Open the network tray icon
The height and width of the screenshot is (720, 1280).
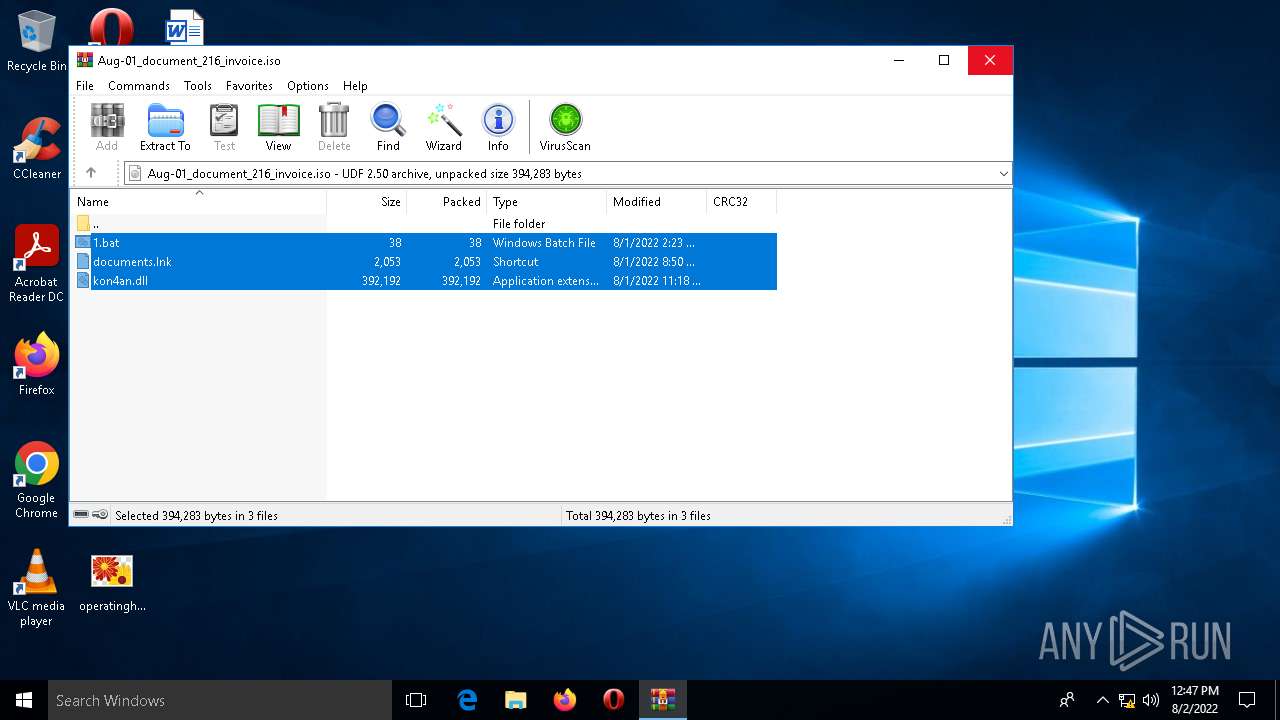coord(1127,700)
